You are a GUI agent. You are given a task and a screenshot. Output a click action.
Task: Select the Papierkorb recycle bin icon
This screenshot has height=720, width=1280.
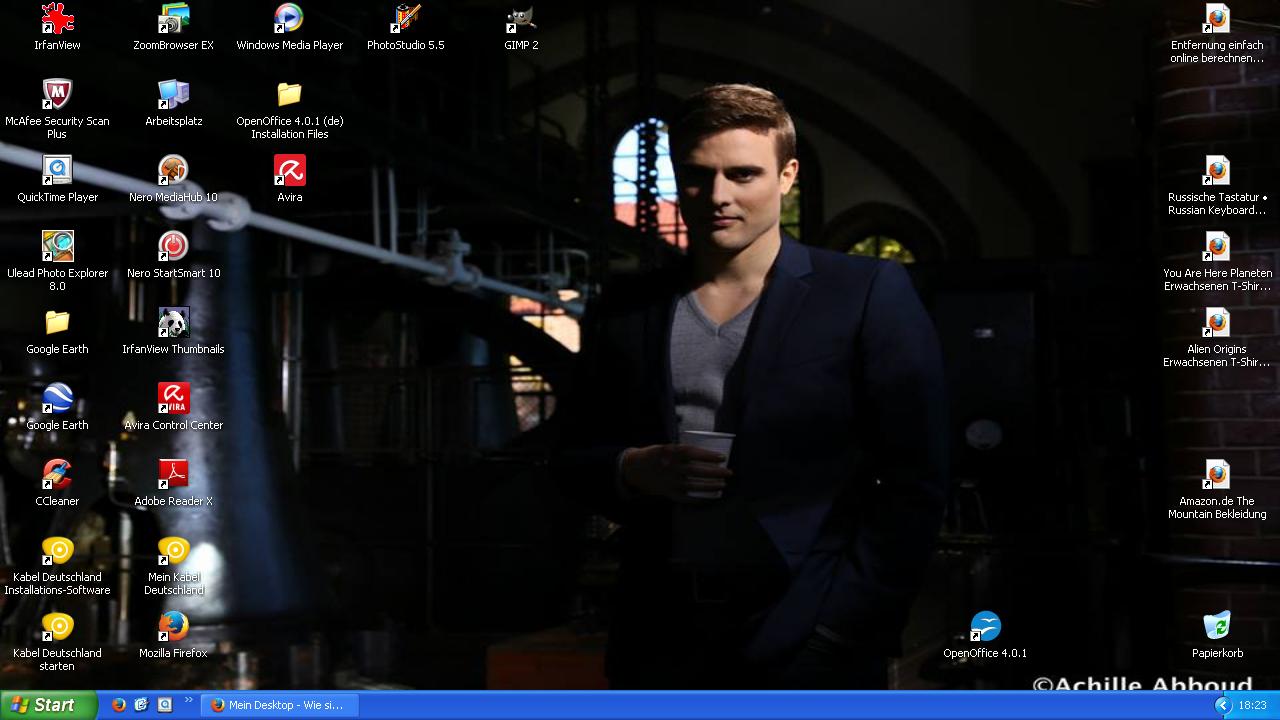pyautogui.click(x=1217, y=627)
